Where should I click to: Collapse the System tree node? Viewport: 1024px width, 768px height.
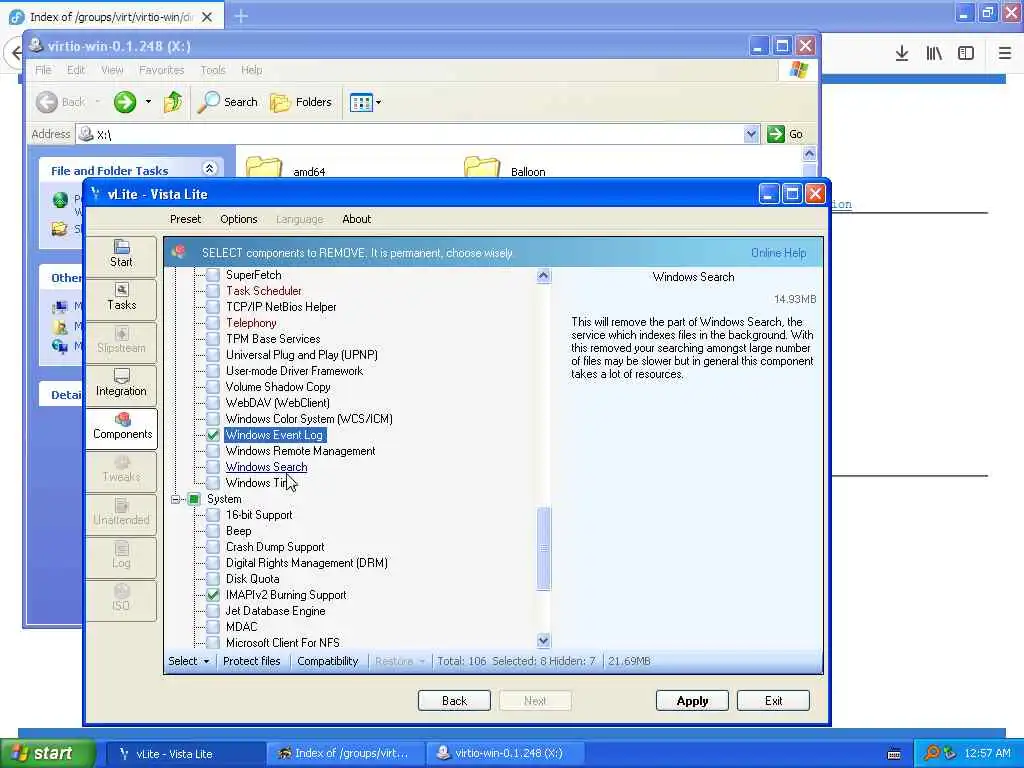pos(176,499)
